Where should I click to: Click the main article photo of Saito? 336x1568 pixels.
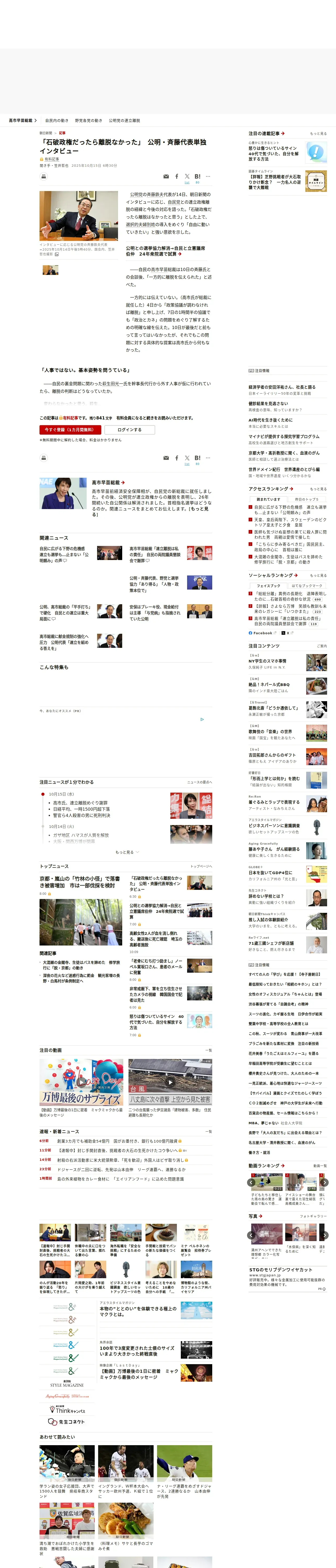tap(79, 216)
